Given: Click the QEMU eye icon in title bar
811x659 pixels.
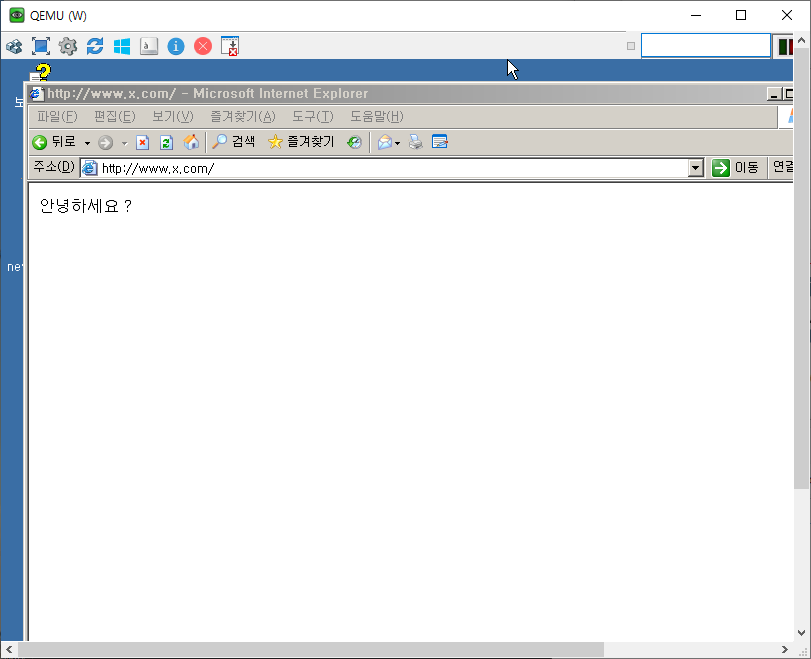Looking at the screenshot, I should [x=17, y=15].
